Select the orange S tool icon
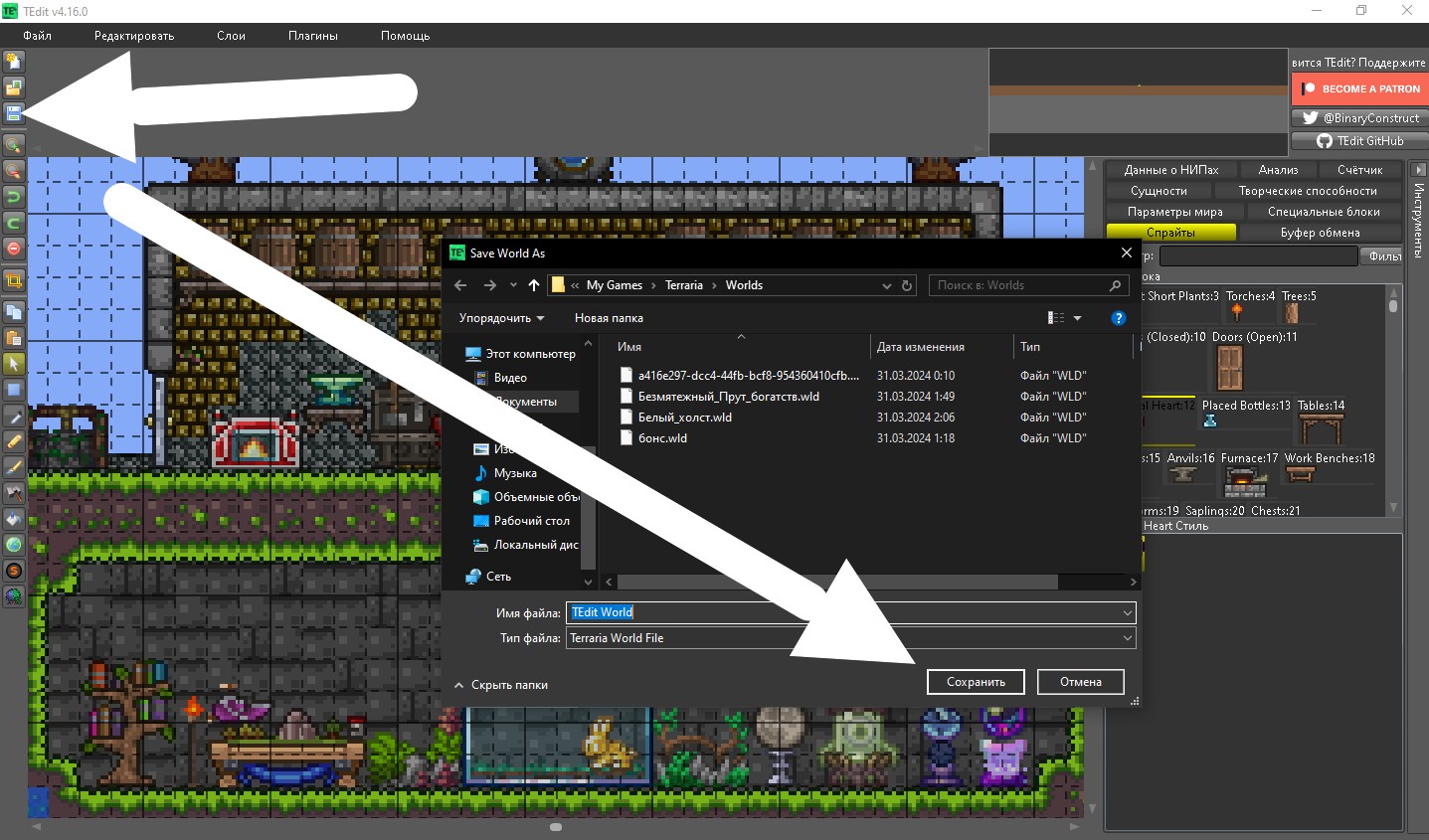1429x840 pixels. point(14,571)
